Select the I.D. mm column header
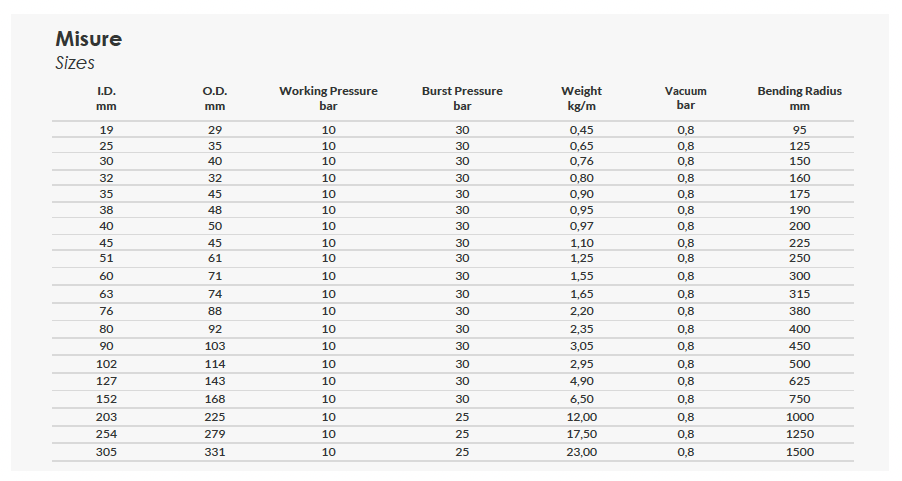This screenshot has height=481, width=902. pos(107,98)
